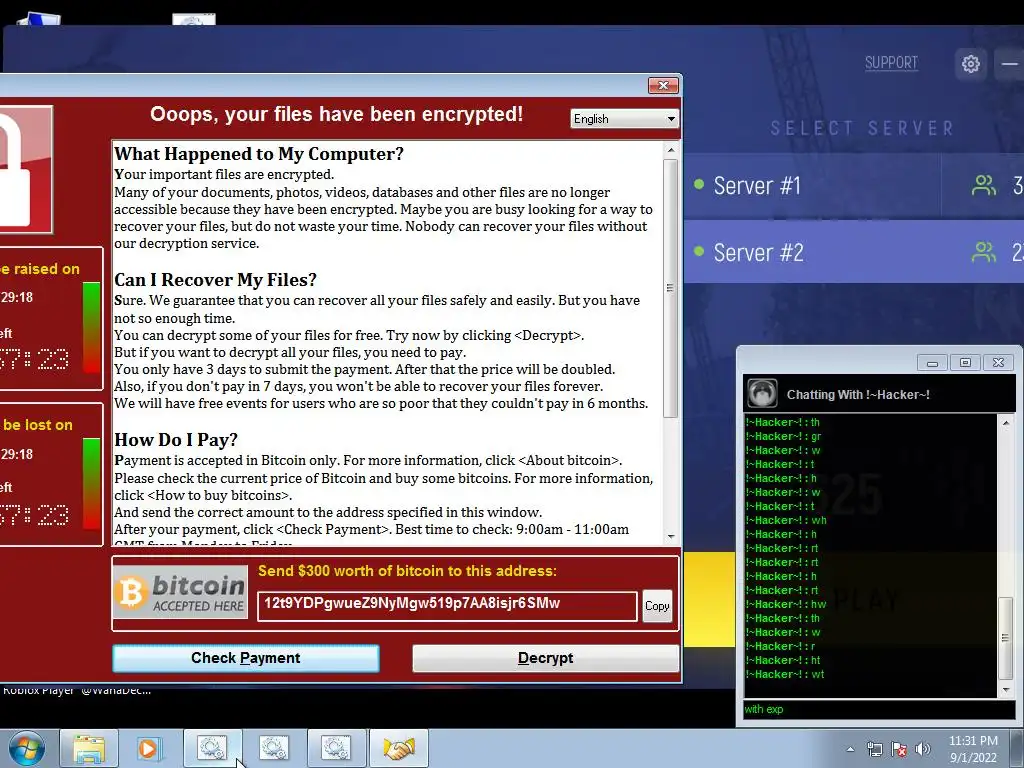Click the 'raised on' countdown progress bar
This screenshot has height=768, width=1024.
coord(91,327)
